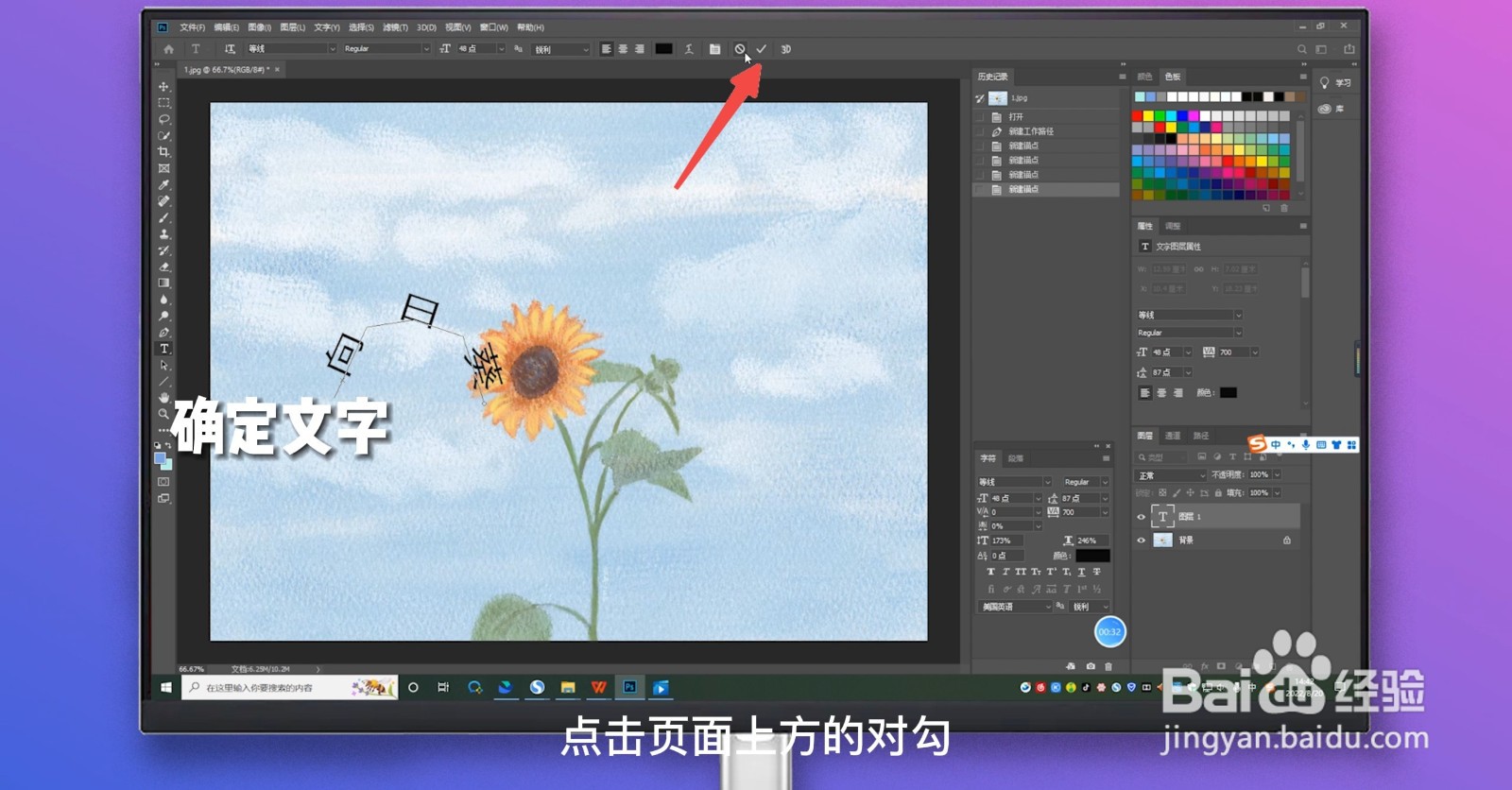
Task: Filter layers by type layer T icon
Action: pos(1232,456)
